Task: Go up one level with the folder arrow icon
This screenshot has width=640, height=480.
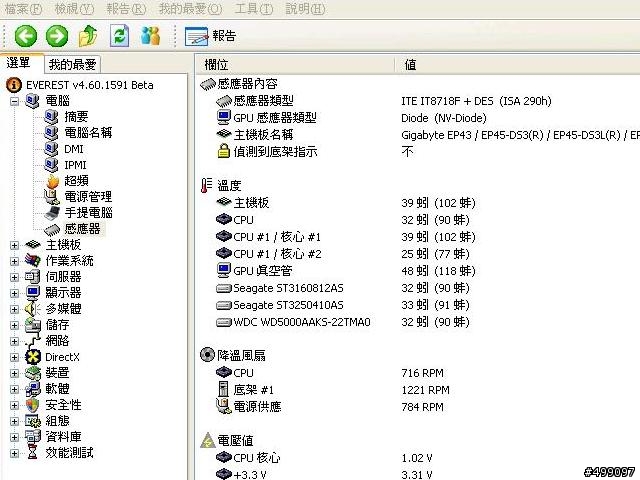Action: coord(88,36)
